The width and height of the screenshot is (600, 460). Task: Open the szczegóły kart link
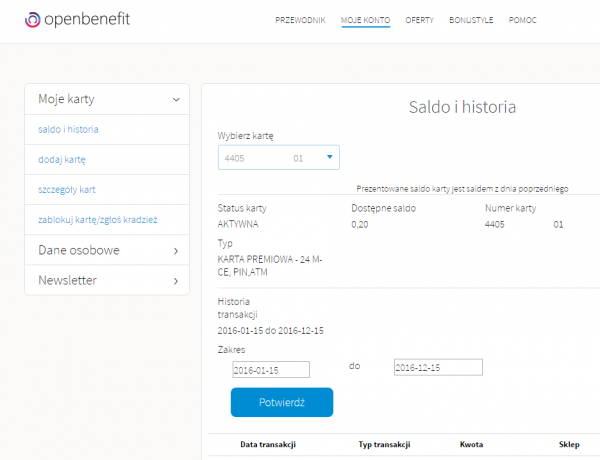pyautogui.click(x=67, y=189)
